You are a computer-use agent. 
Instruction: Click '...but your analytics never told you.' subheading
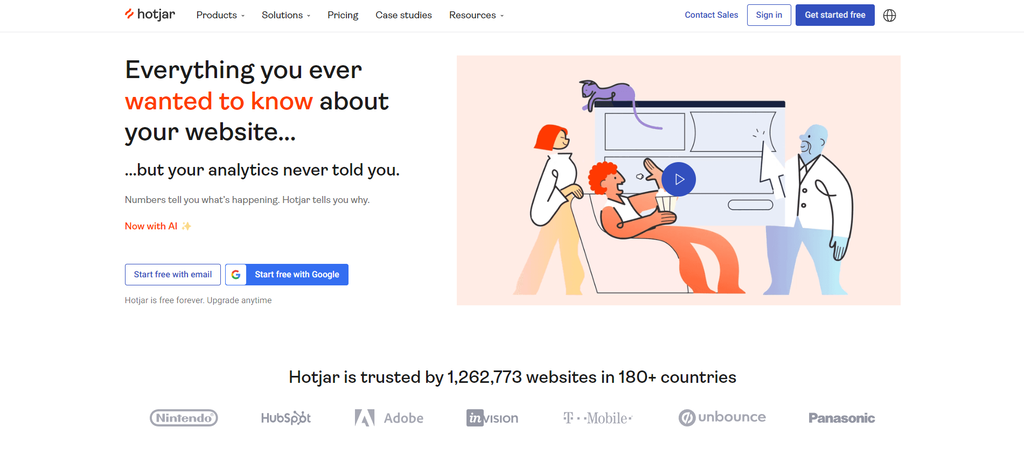coord(262,171)
